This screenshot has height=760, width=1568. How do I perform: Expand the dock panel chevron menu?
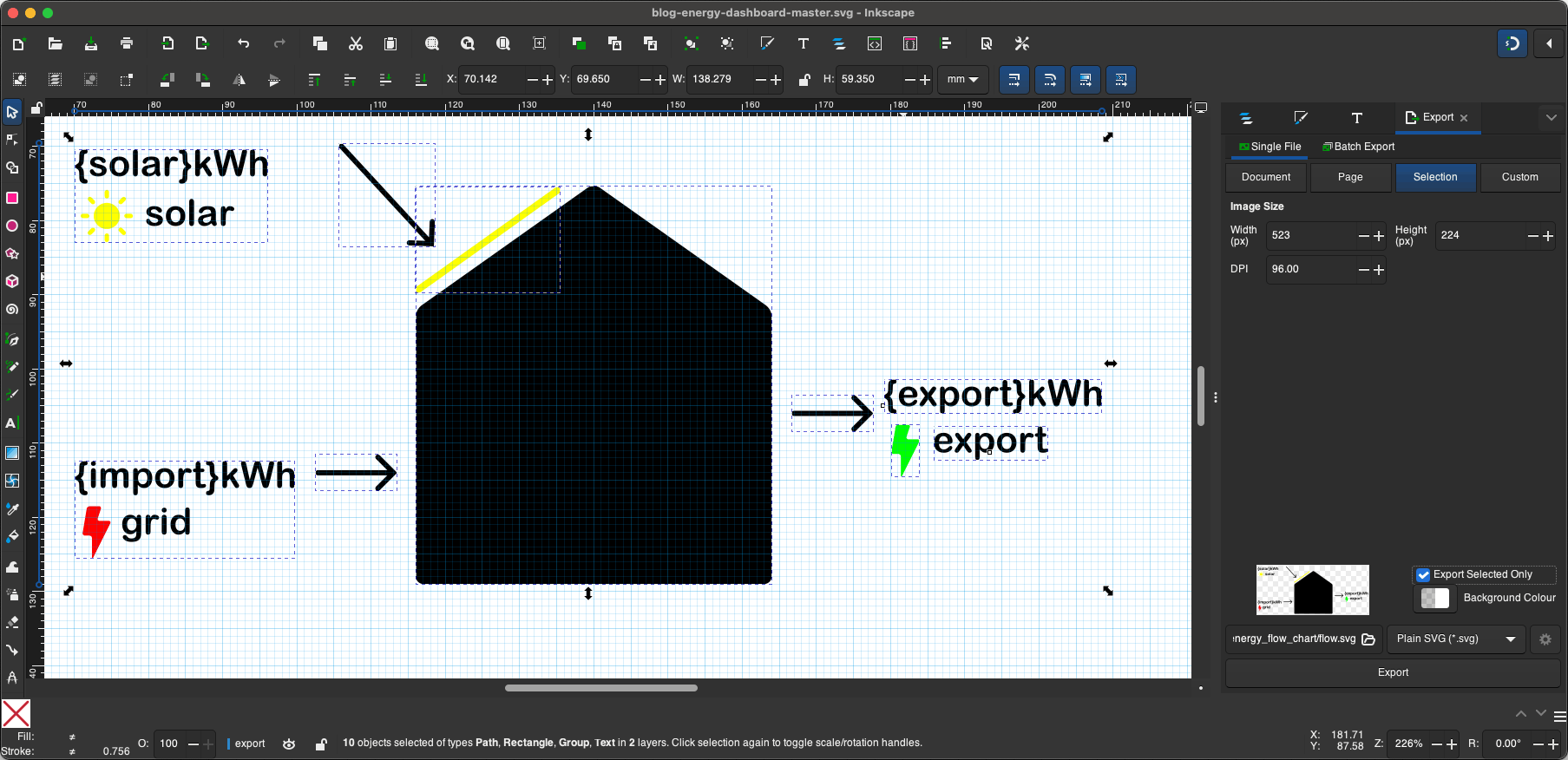pyautogui.click(x=1552, y=117)
